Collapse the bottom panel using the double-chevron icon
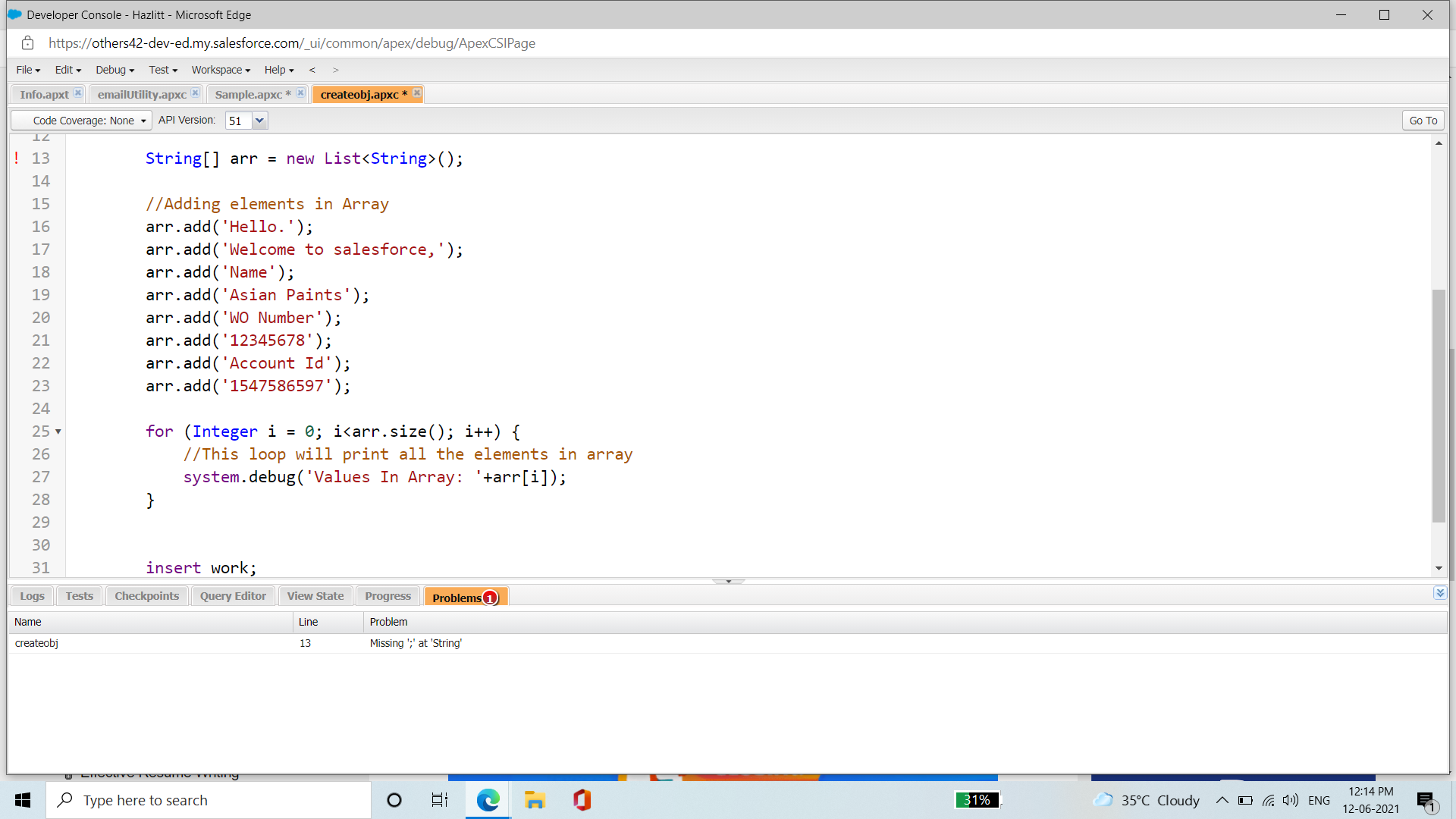 [x=1440, y=593]
